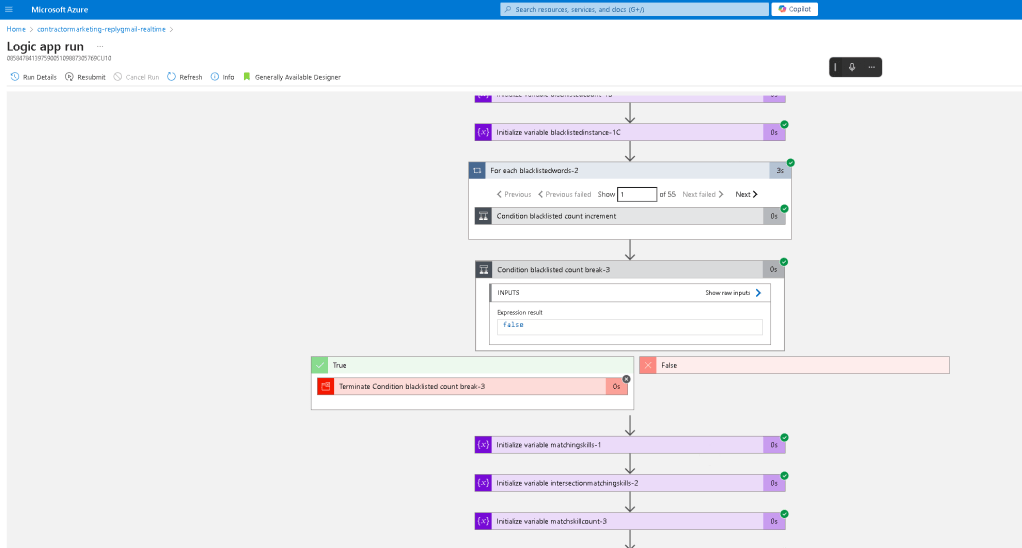The width and height of the screenshot is (1022, 548).
Task: Open the Info panel
Action: click(222, 77)
